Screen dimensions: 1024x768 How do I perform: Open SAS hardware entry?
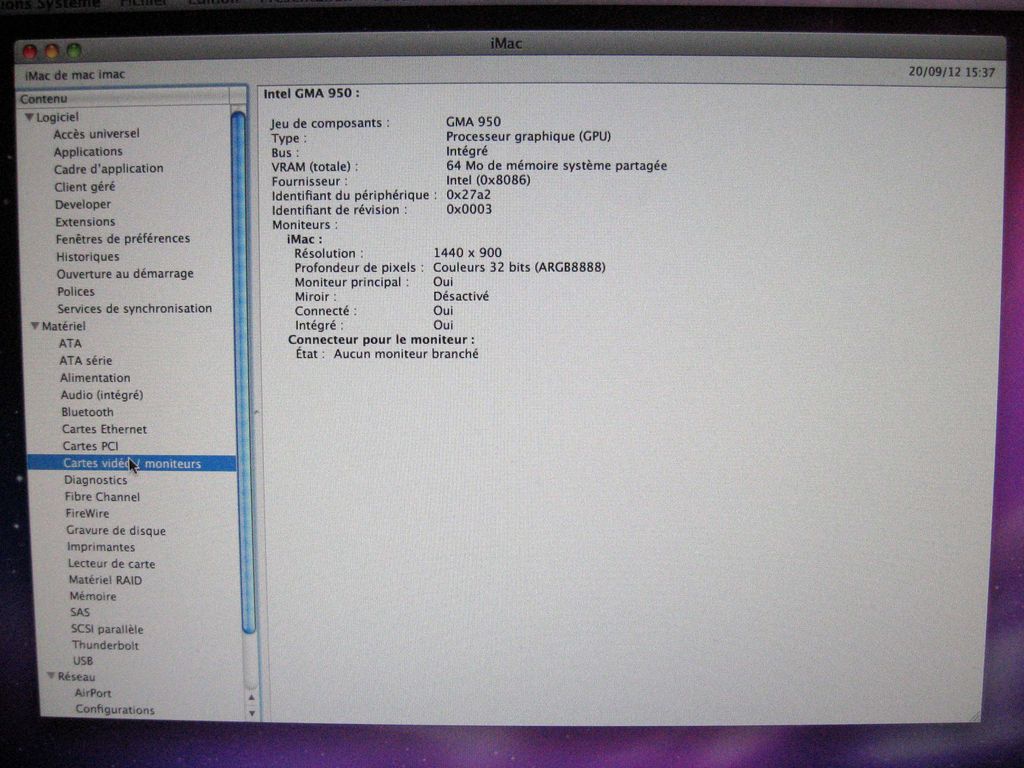(x=80, y=613)
